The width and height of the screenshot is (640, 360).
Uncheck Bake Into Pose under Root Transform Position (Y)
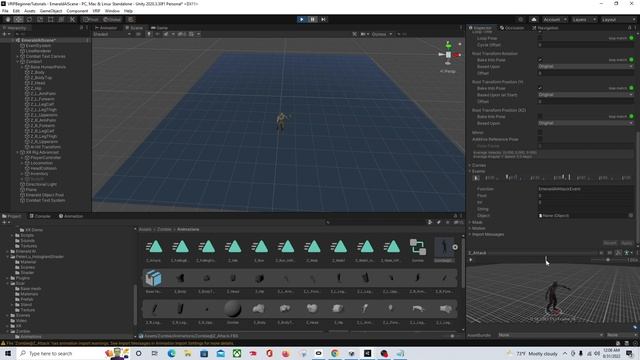[540, 88]
